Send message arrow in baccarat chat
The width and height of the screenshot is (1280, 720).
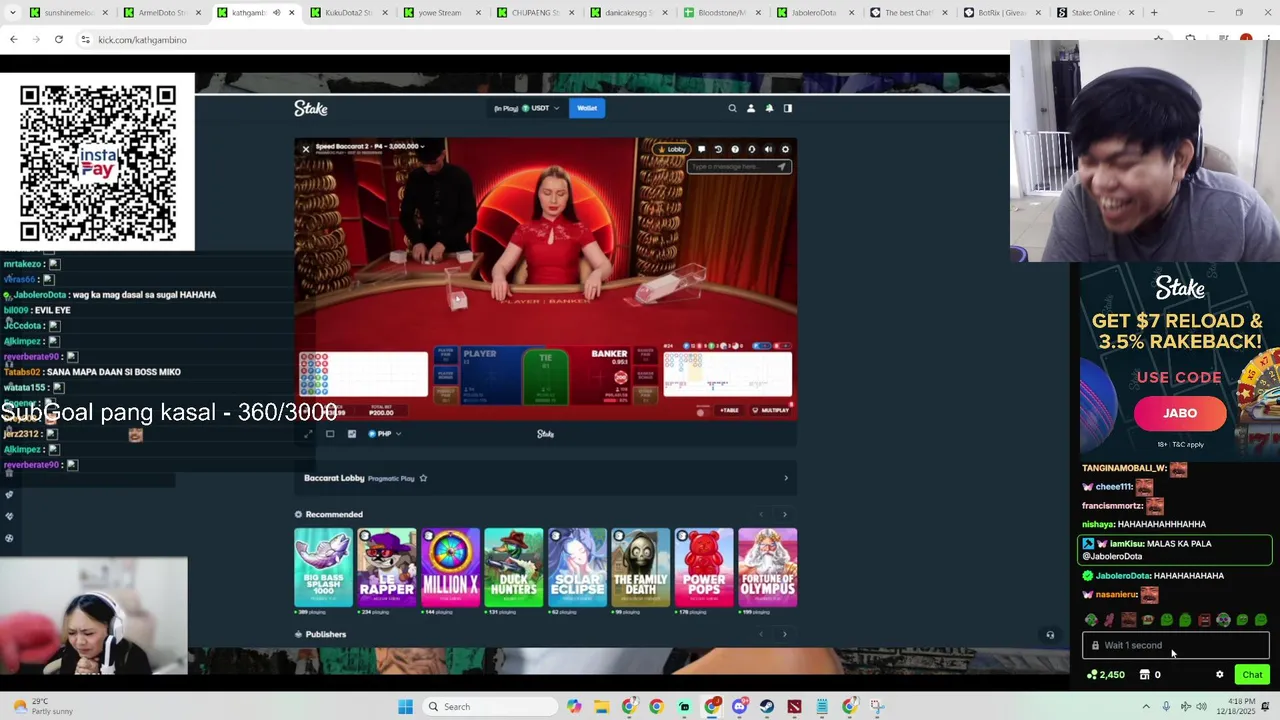[x=782, y=166]
